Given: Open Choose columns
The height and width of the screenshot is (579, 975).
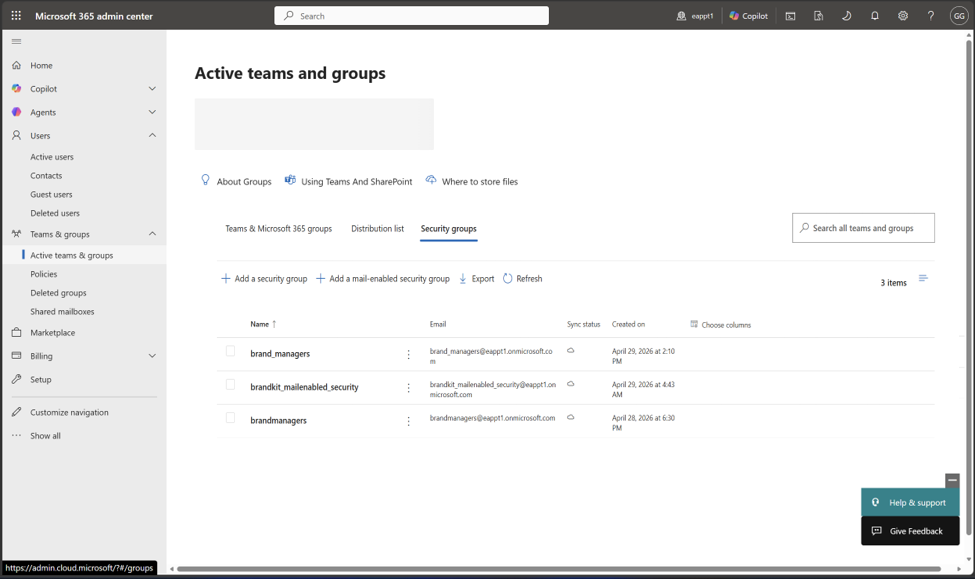Looking at the screenshot, I should [x=721, y=325].
